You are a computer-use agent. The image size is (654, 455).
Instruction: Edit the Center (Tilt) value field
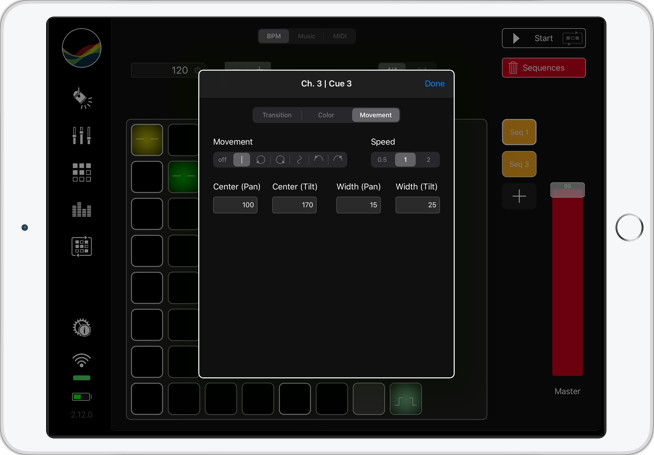click(x=294, y=205)
